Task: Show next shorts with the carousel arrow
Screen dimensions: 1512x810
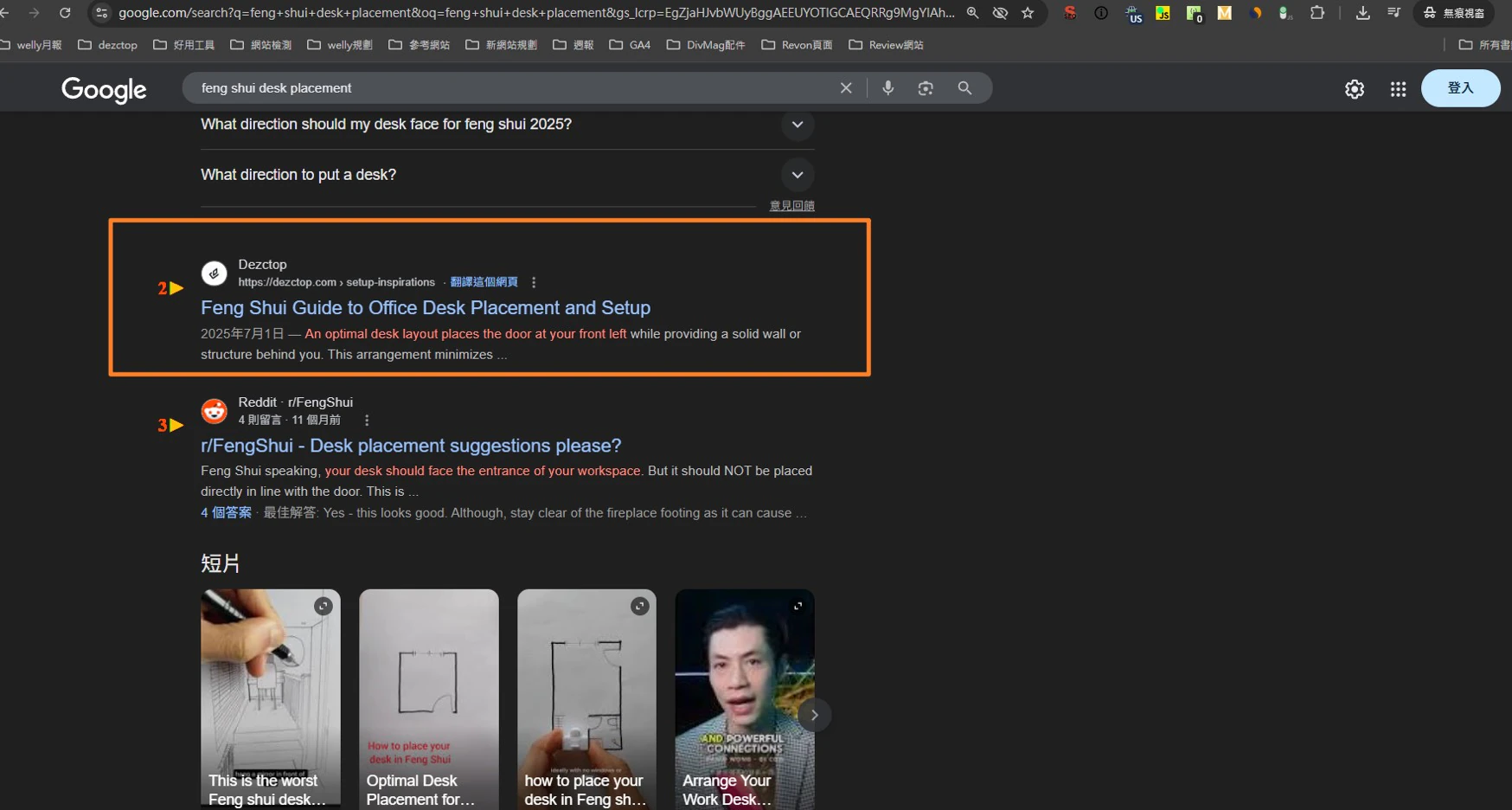Action: 814,715
